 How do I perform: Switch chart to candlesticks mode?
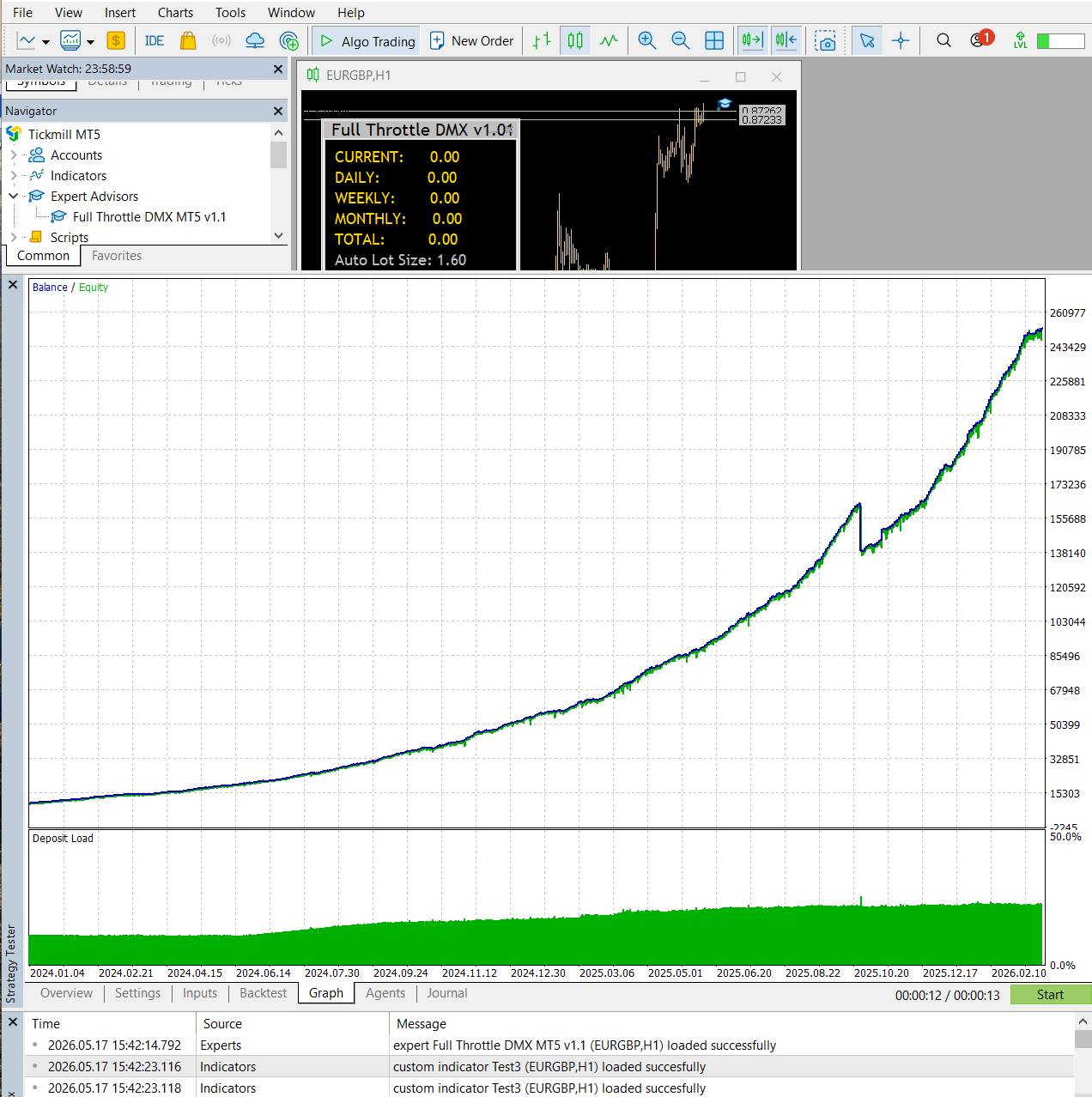click(575, 40)
